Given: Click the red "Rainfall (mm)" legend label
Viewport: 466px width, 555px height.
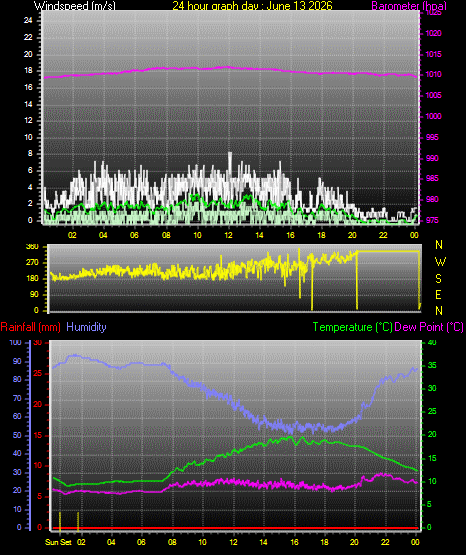Looking at the screenshot, I should click(x=30, y=327).
